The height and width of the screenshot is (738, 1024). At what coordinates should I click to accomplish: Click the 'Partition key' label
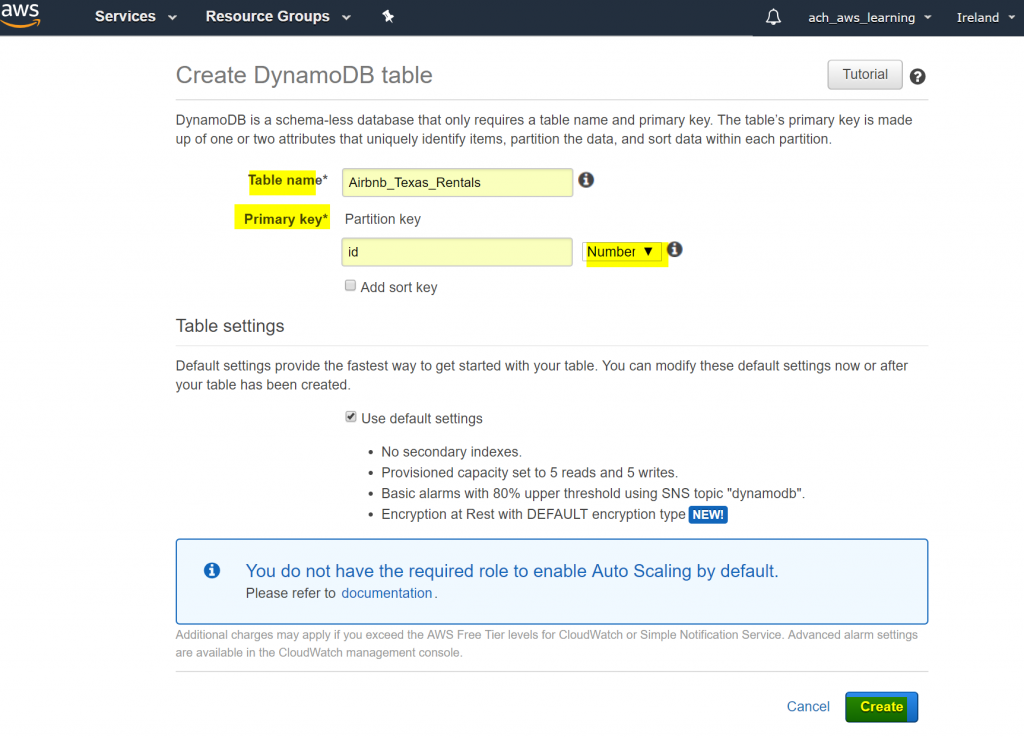[x=383, y=219]
